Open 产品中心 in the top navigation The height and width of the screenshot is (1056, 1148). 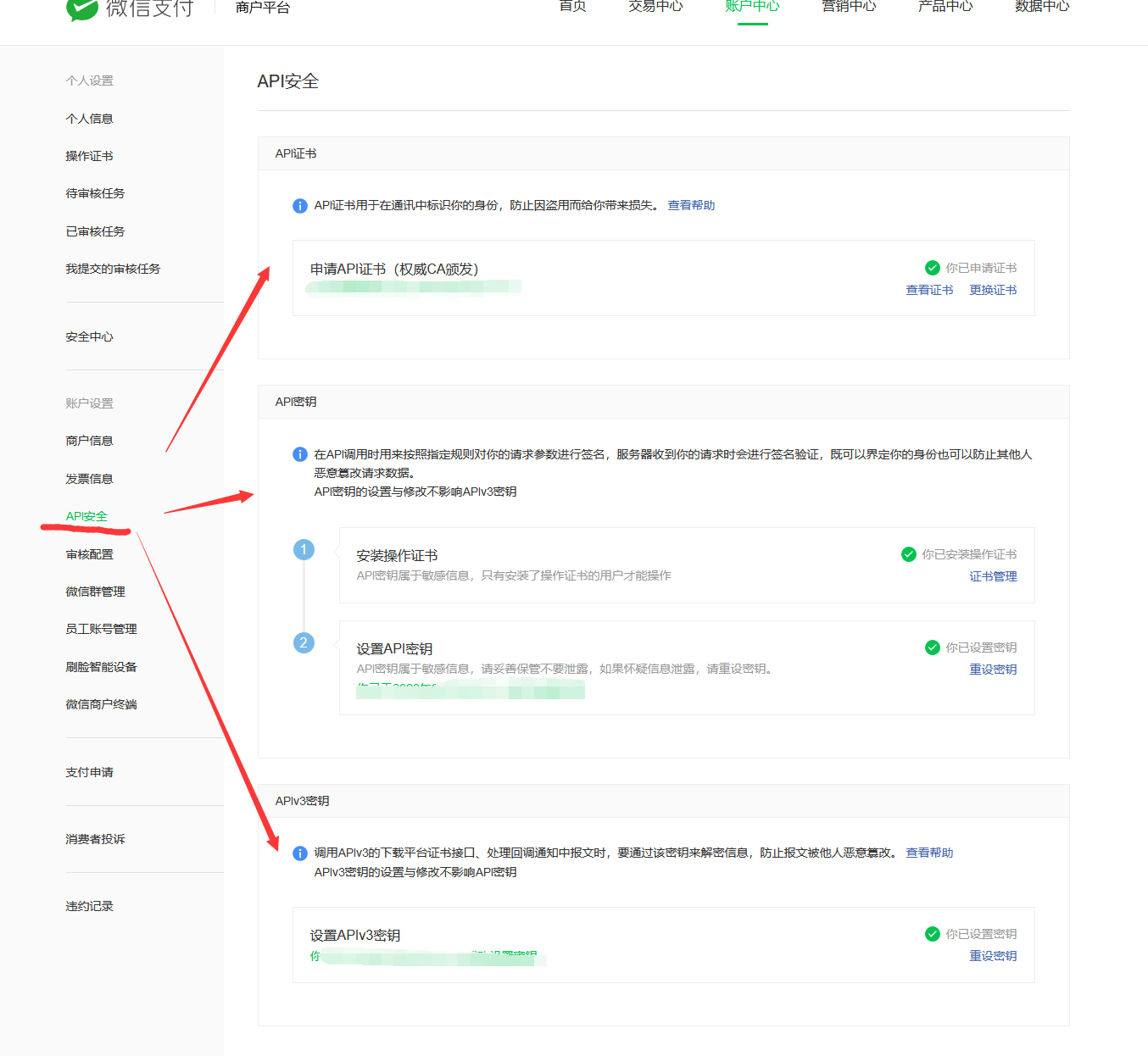pos(945,7)
